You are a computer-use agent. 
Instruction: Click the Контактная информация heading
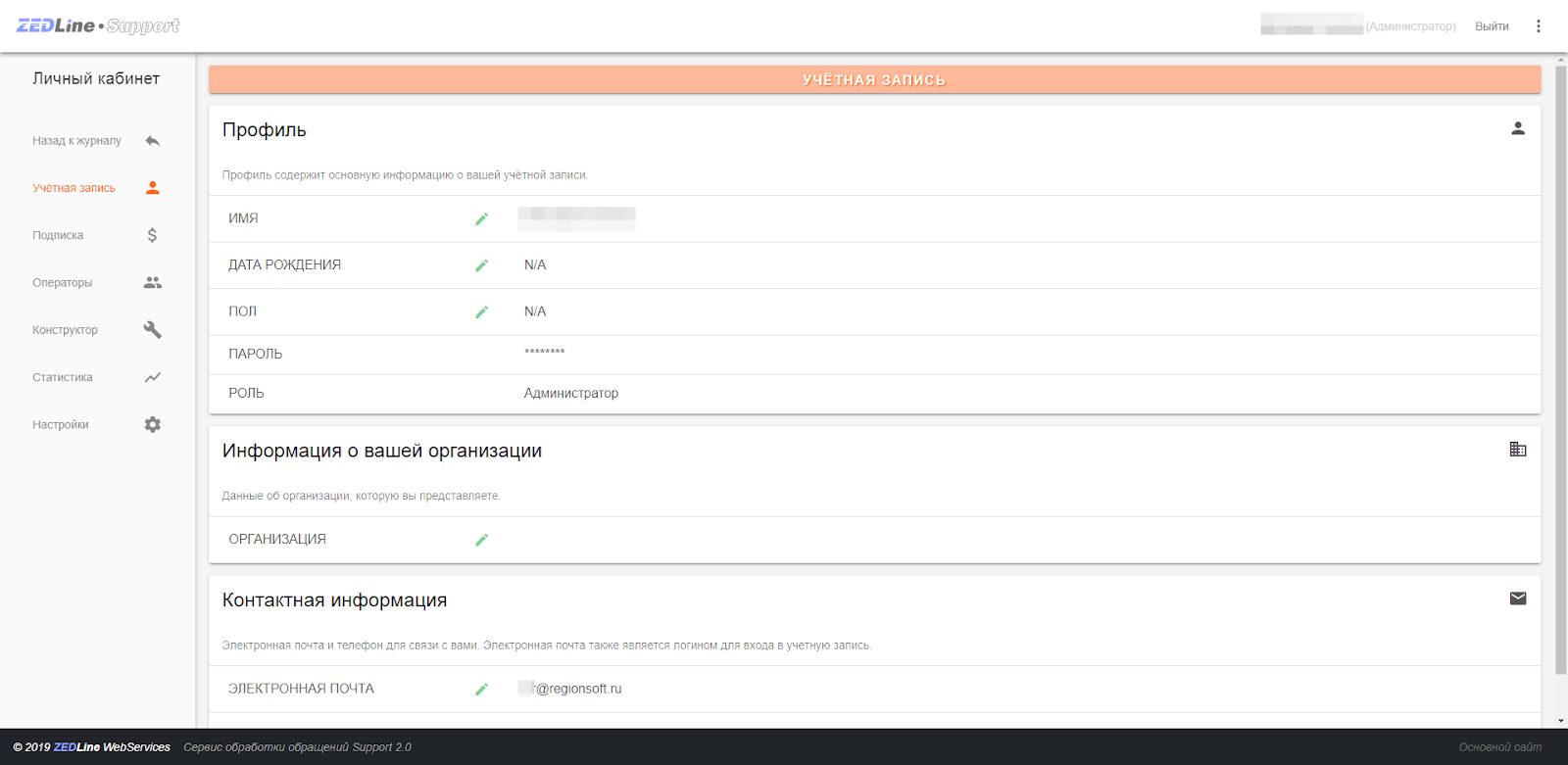334,600
